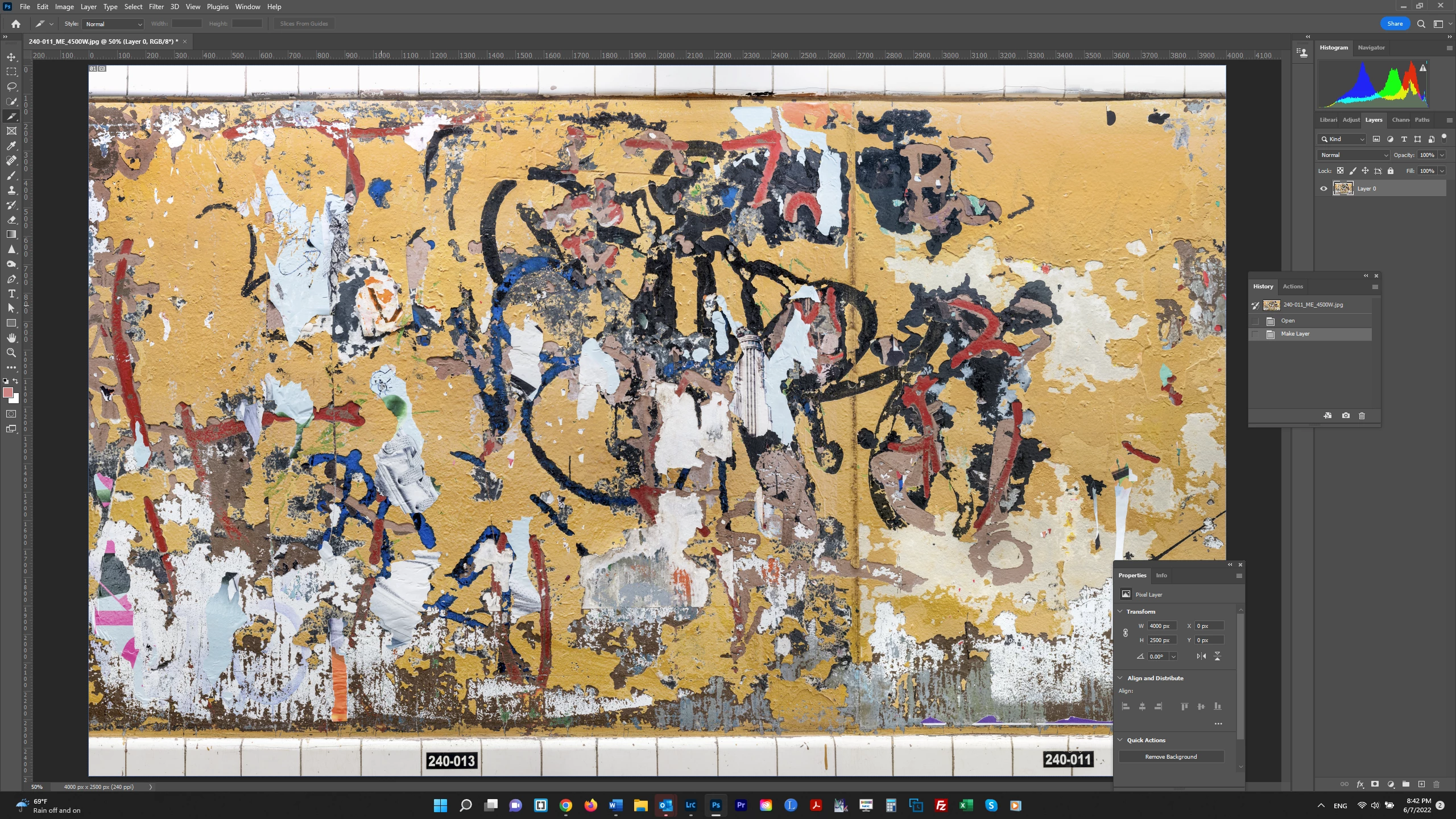1456x819 pixels.
Task: Click the foreground color swatch
Action: 8,392
